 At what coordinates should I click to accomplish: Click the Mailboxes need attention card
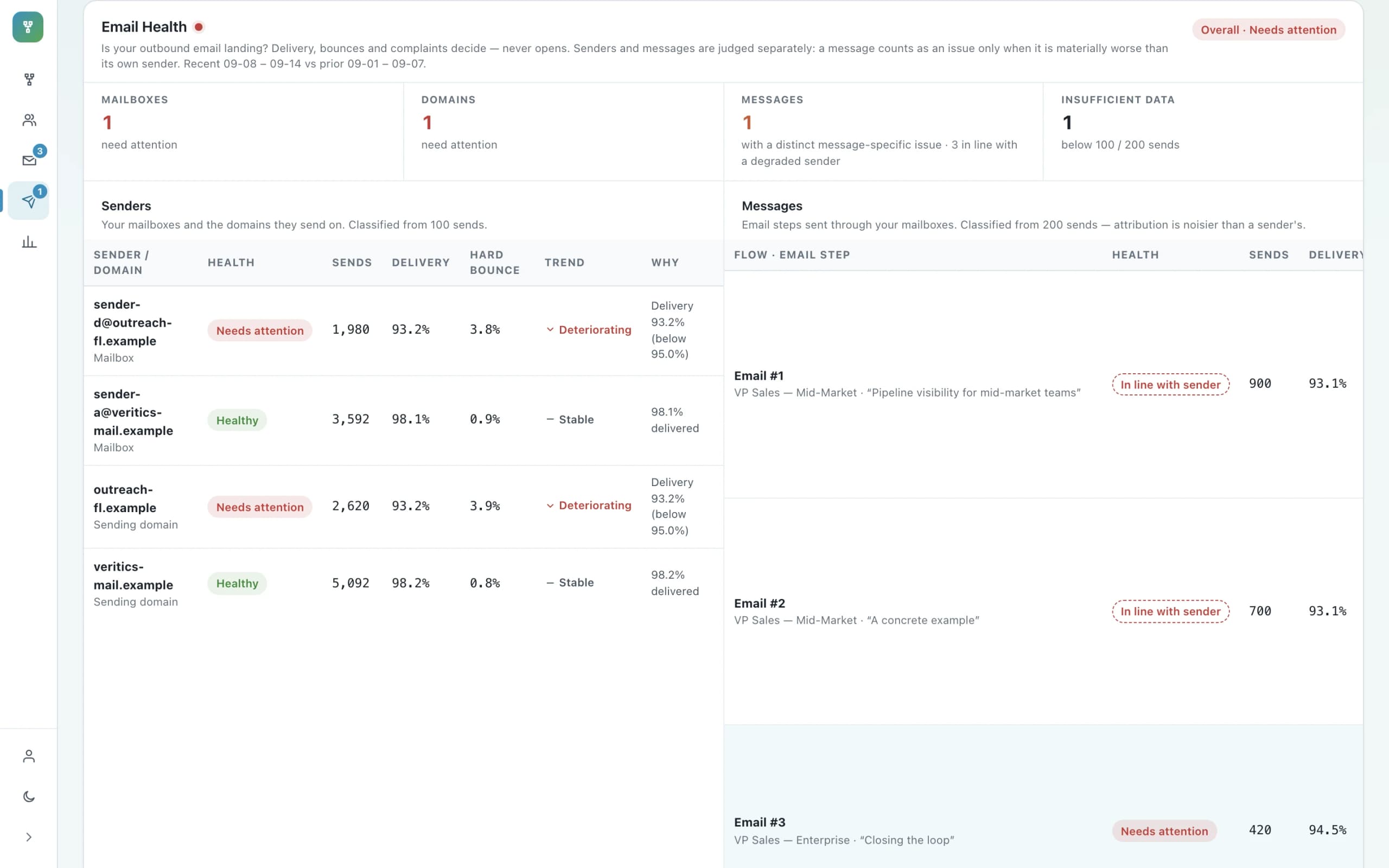pos(244,131)
